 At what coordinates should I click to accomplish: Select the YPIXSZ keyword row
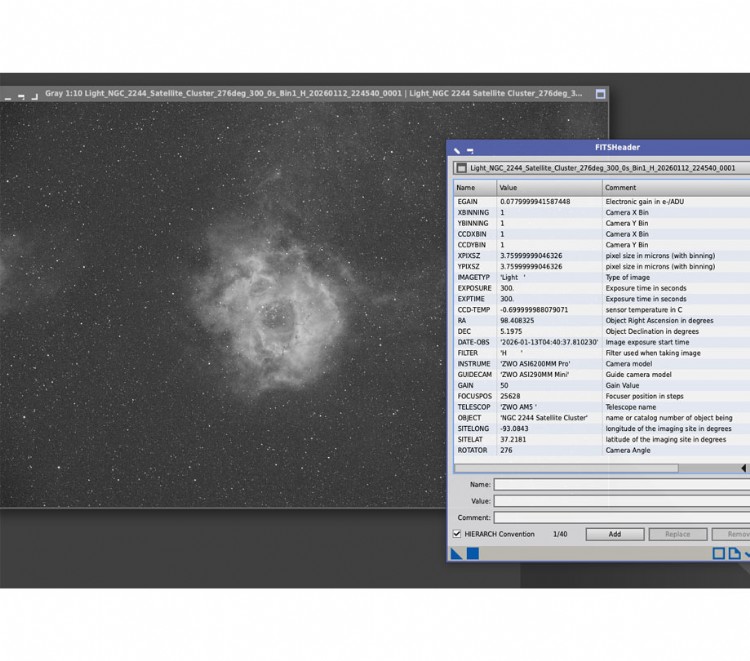click(x=602, y=266)
